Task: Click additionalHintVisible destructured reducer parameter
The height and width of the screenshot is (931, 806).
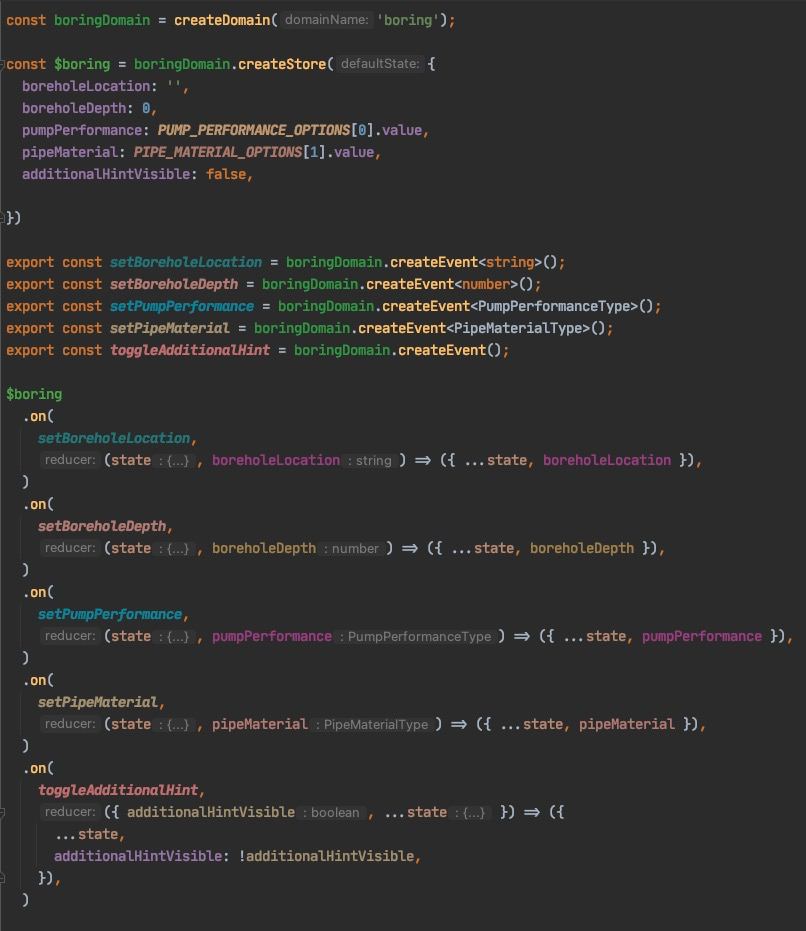Action: click(211, 812)
